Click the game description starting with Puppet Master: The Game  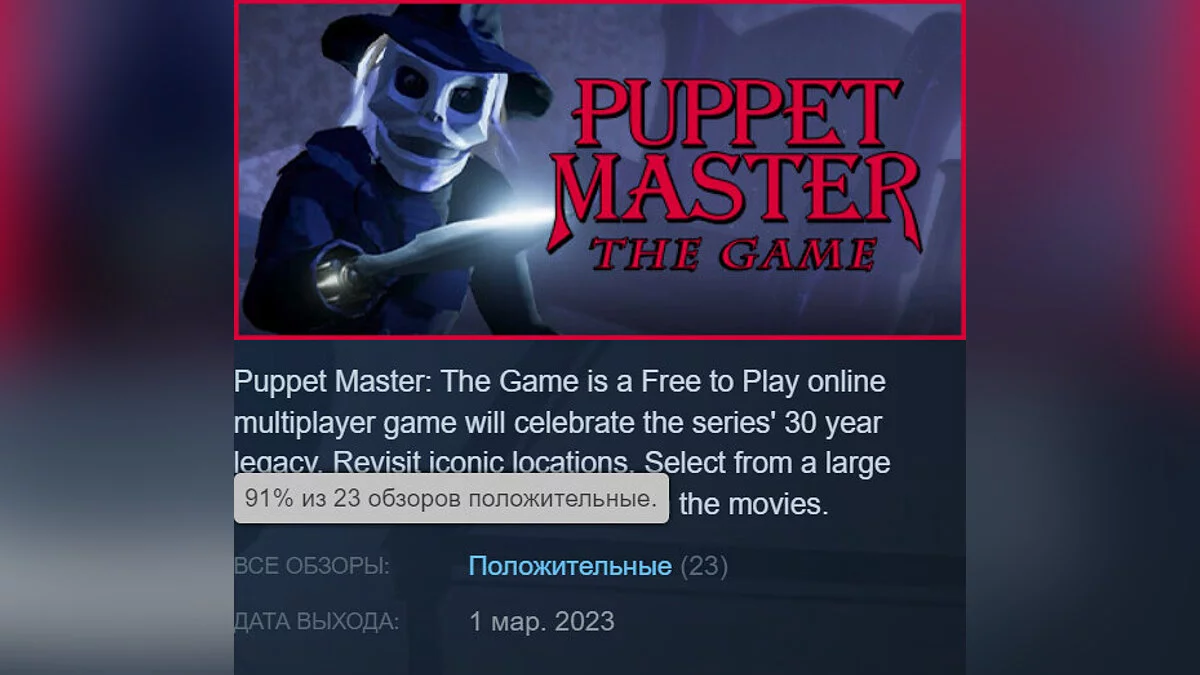[x=562, y=442]
